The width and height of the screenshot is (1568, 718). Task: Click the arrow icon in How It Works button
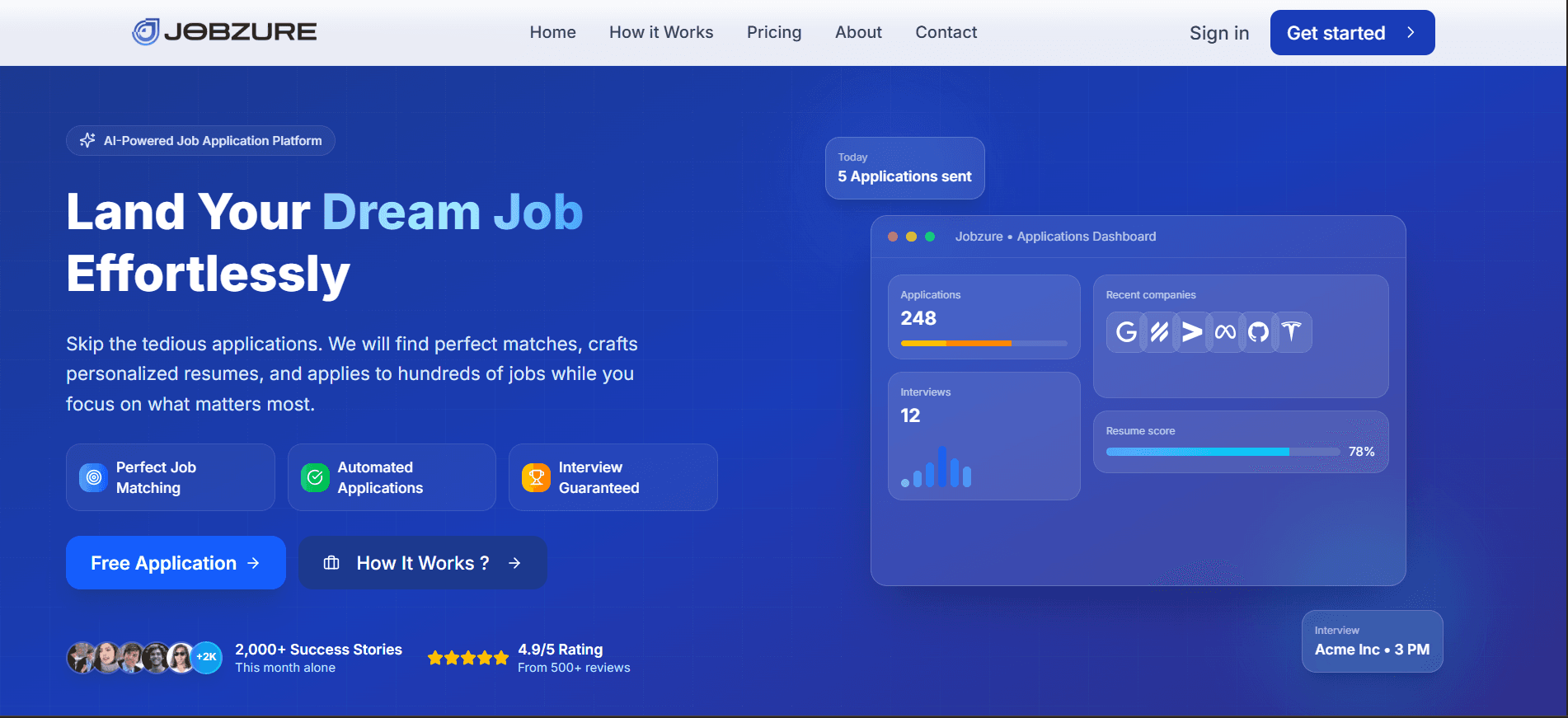514,563
